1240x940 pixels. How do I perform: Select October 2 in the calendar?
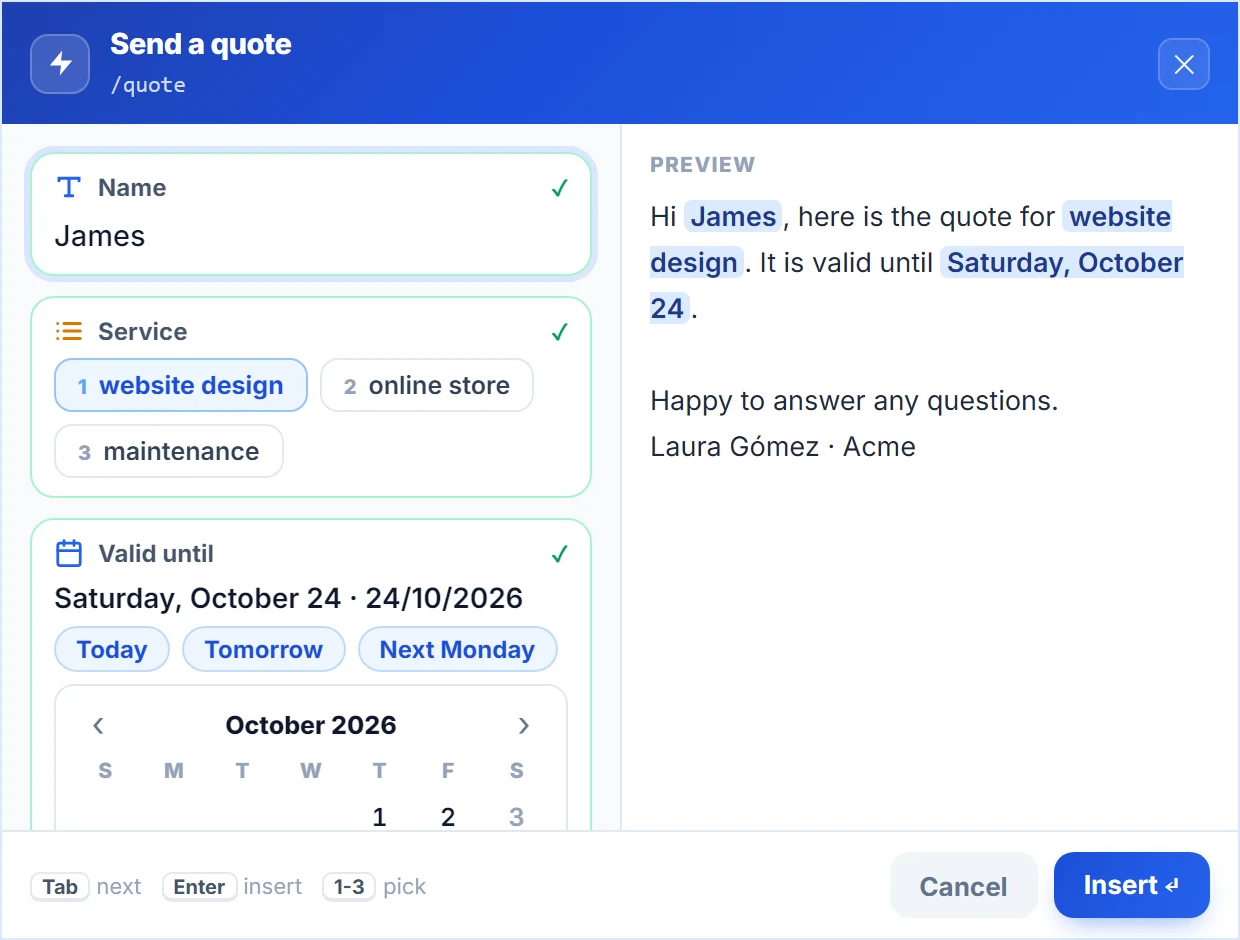[x=448, y=817]
